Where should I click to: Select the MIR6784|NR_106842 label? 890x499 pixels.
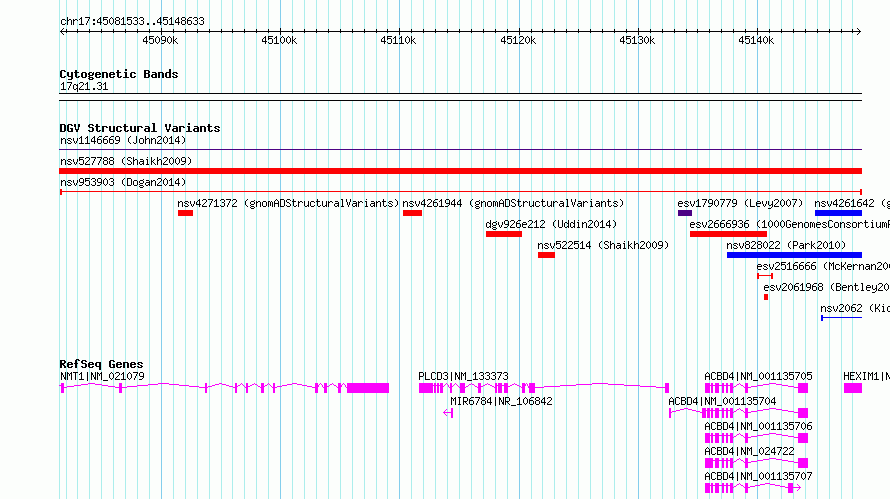pyautogui.click(x=501, y=401)
